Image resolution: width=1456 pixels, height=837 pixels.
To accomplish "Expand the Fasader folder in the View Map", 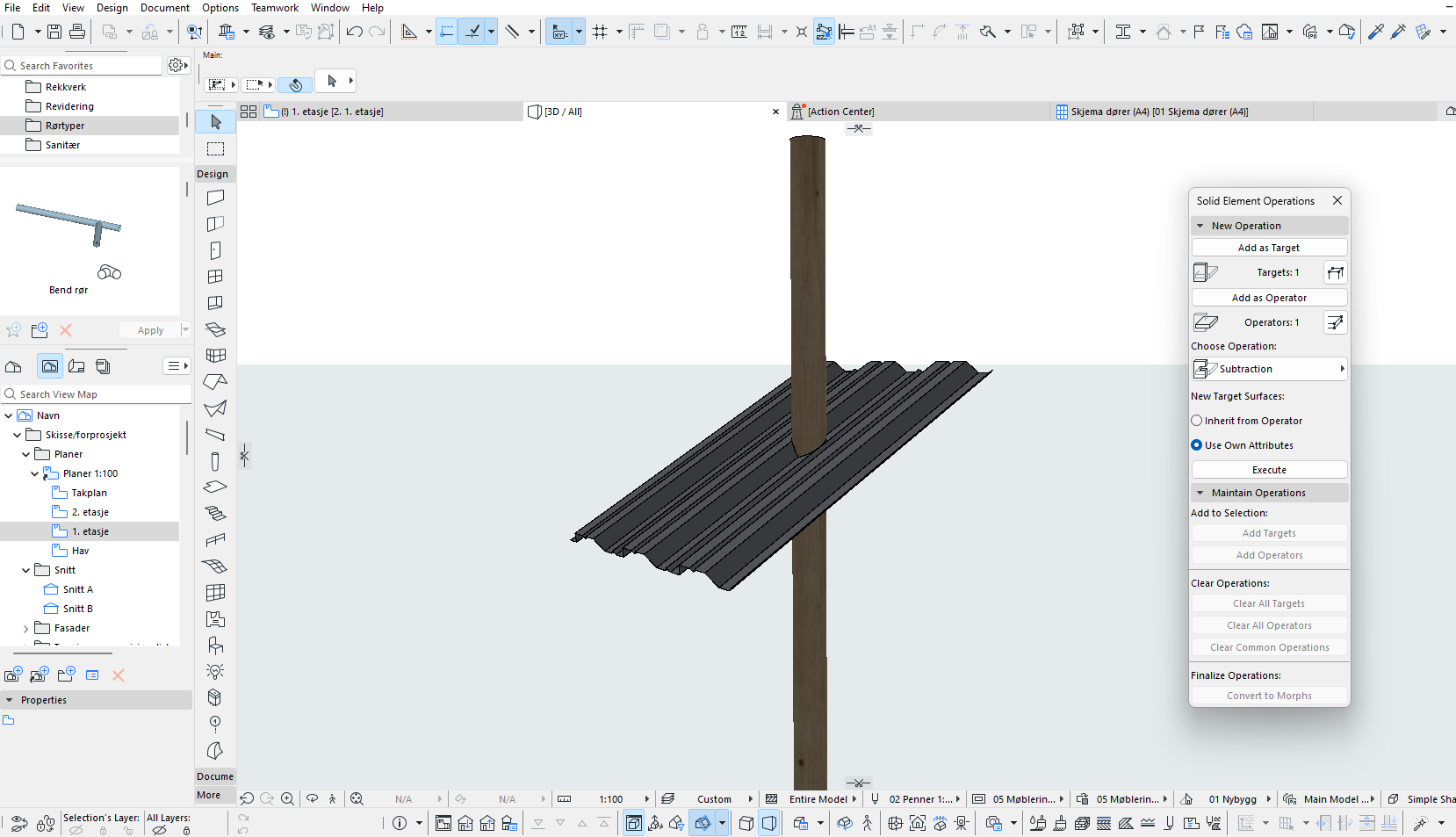I will pos(25,629).
